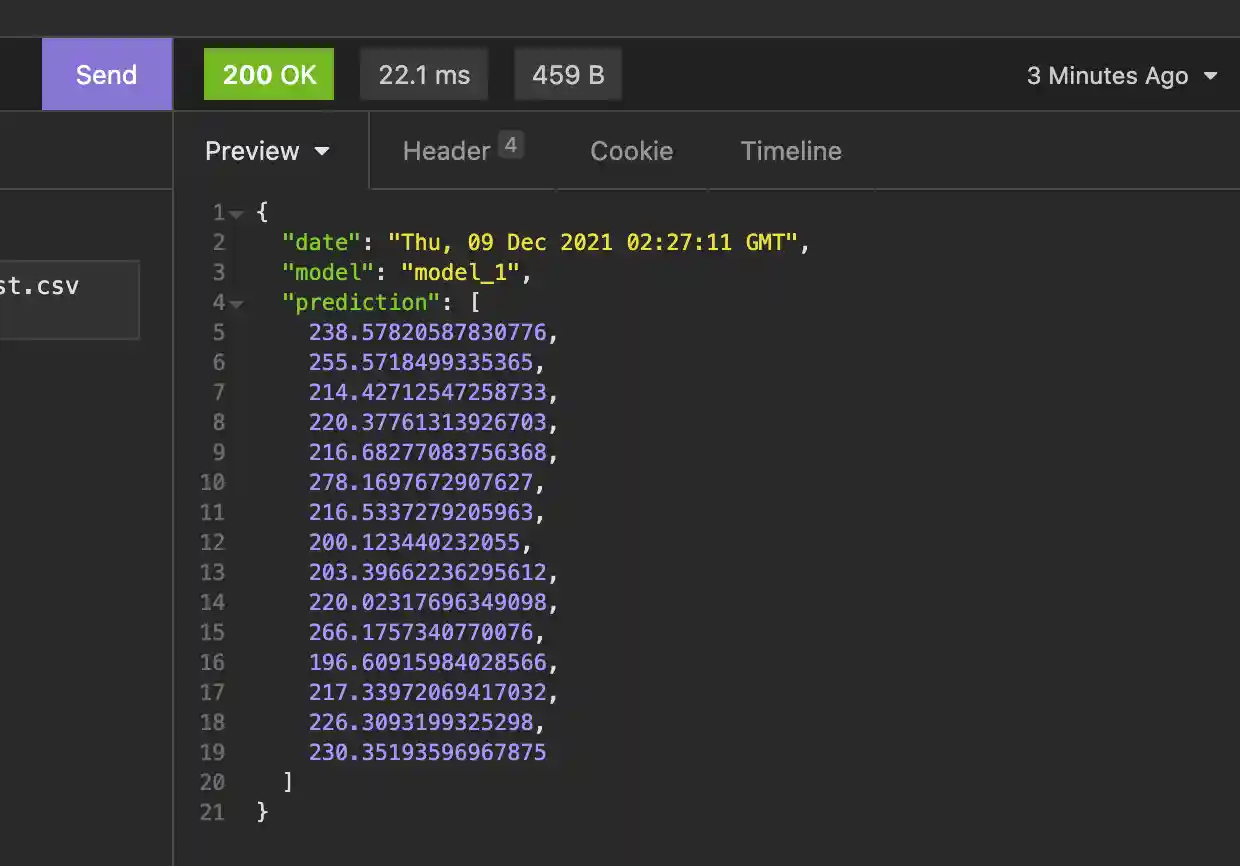Screen dimensions: 1240x866
Task: Click the date value on line 2
Action: point(597,242)
